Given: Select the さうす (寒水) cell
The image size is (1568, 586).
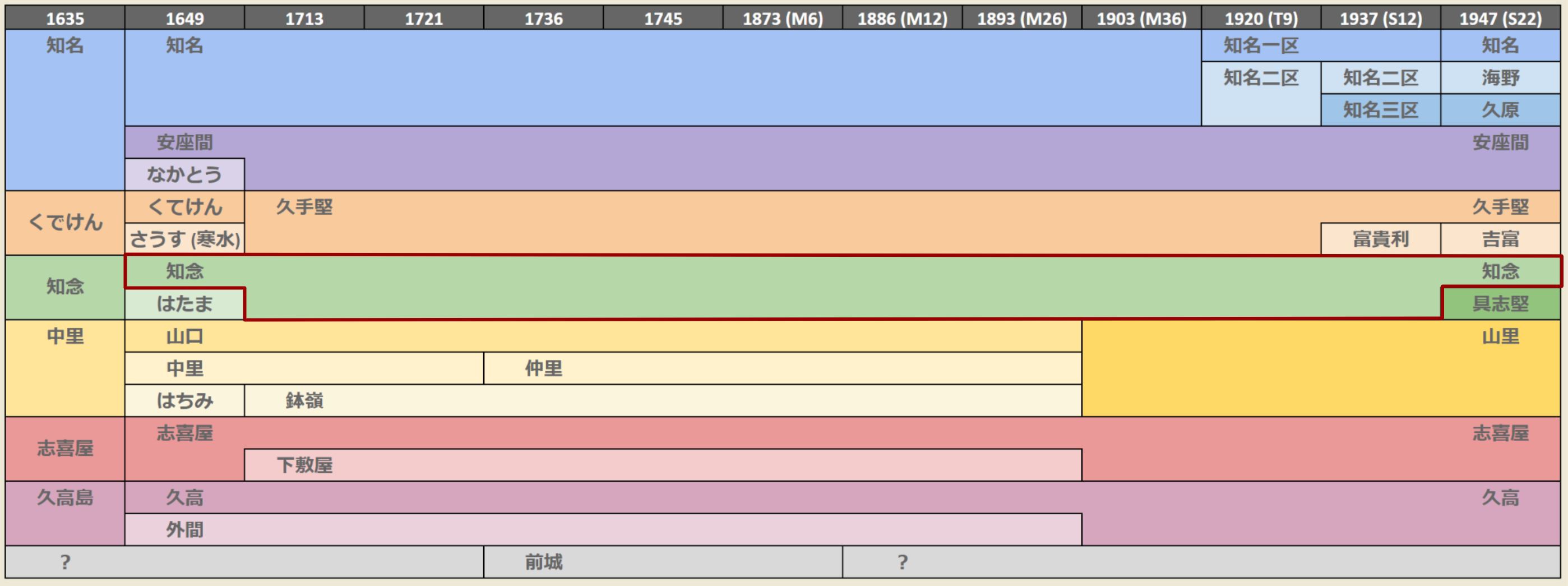Looking at the screenshot, I should (x=184, y=239).
